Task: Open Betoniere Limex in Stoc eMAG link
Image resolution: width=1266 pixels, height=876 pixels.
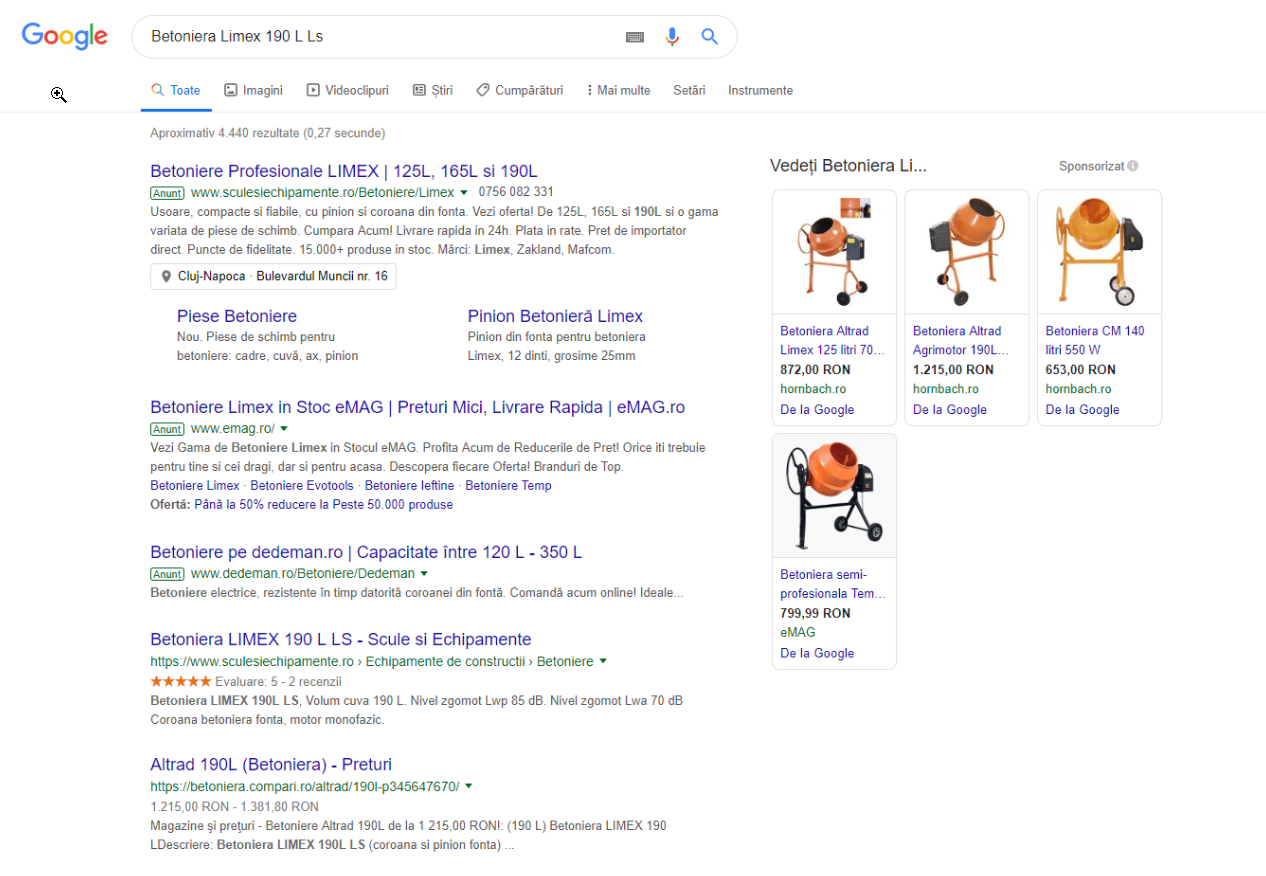Action: [x=417, y=408]
